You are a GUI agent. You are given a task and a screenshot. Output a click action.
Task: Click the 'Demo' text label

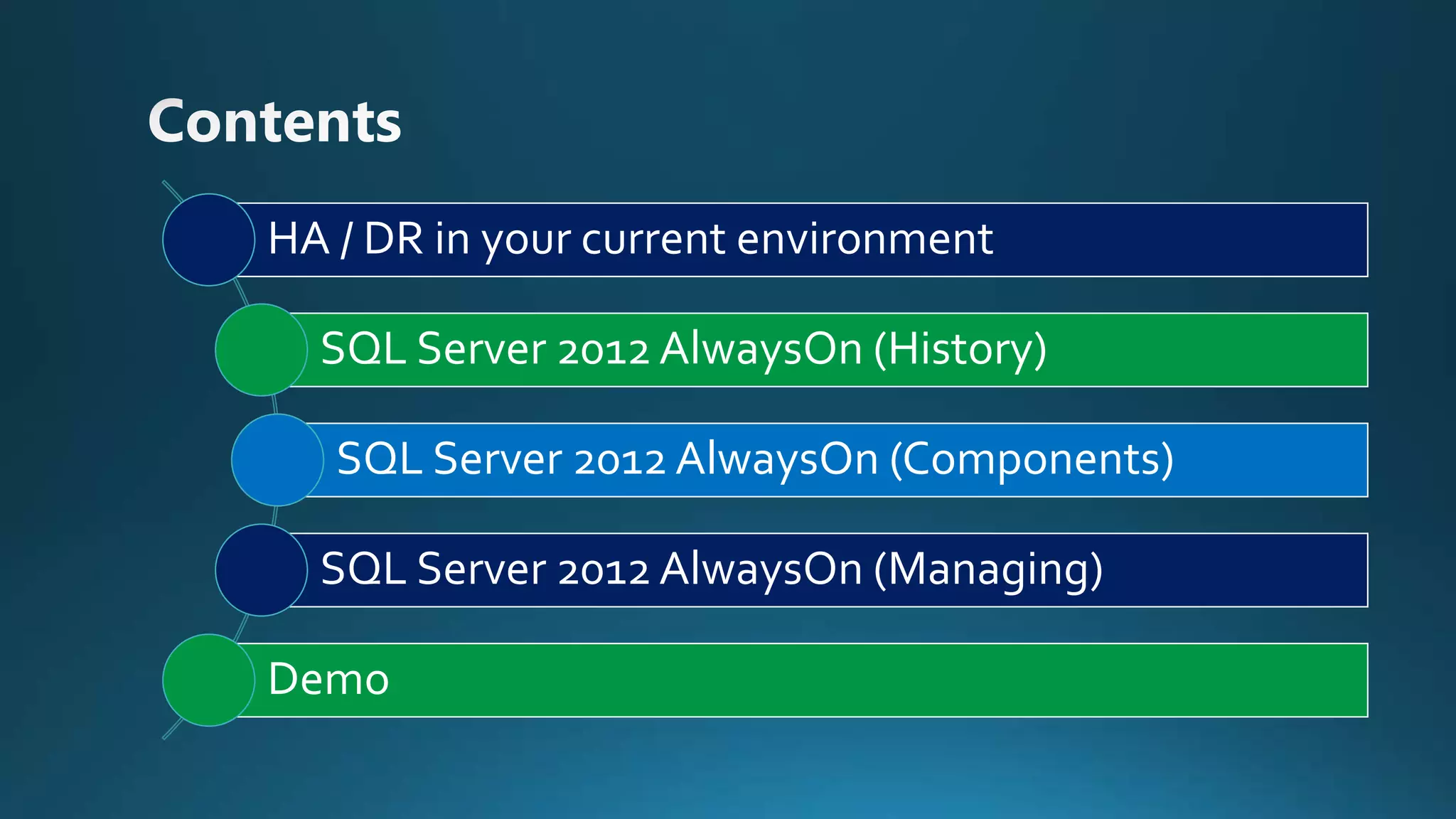(328, 679)
